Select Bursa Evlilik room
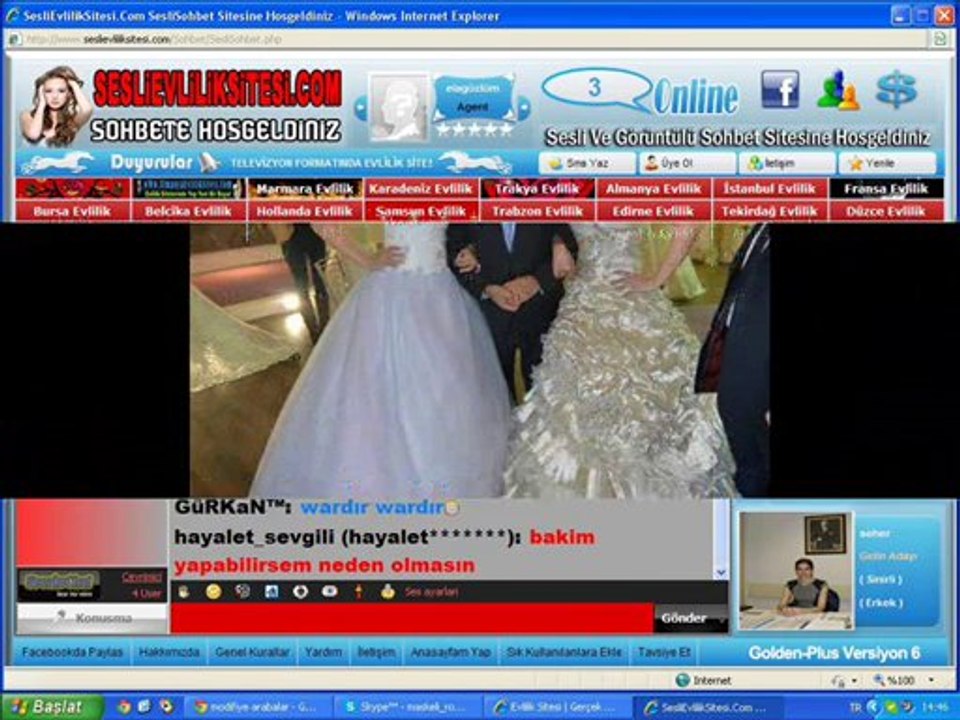 tap(72, 211)
